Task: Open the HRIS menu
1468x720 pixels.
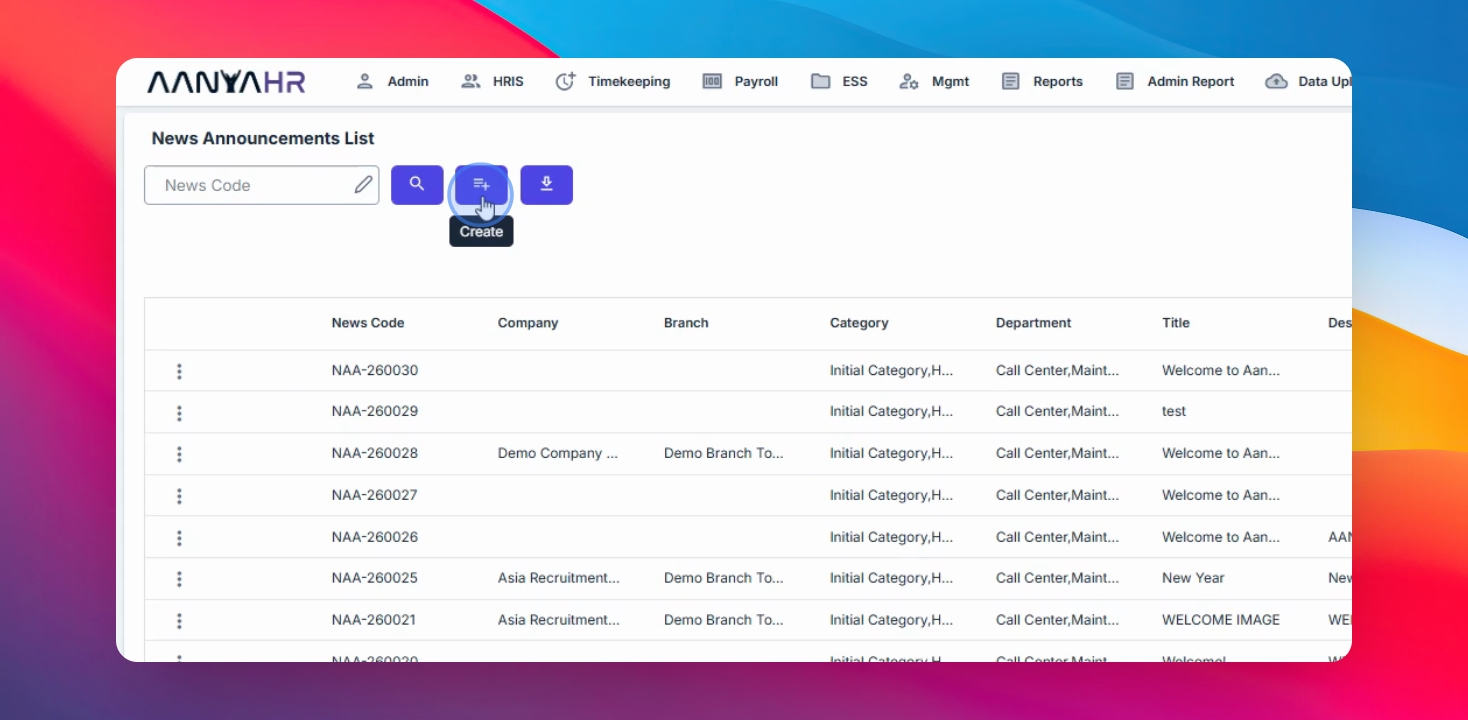Action: tap(492, 82)
